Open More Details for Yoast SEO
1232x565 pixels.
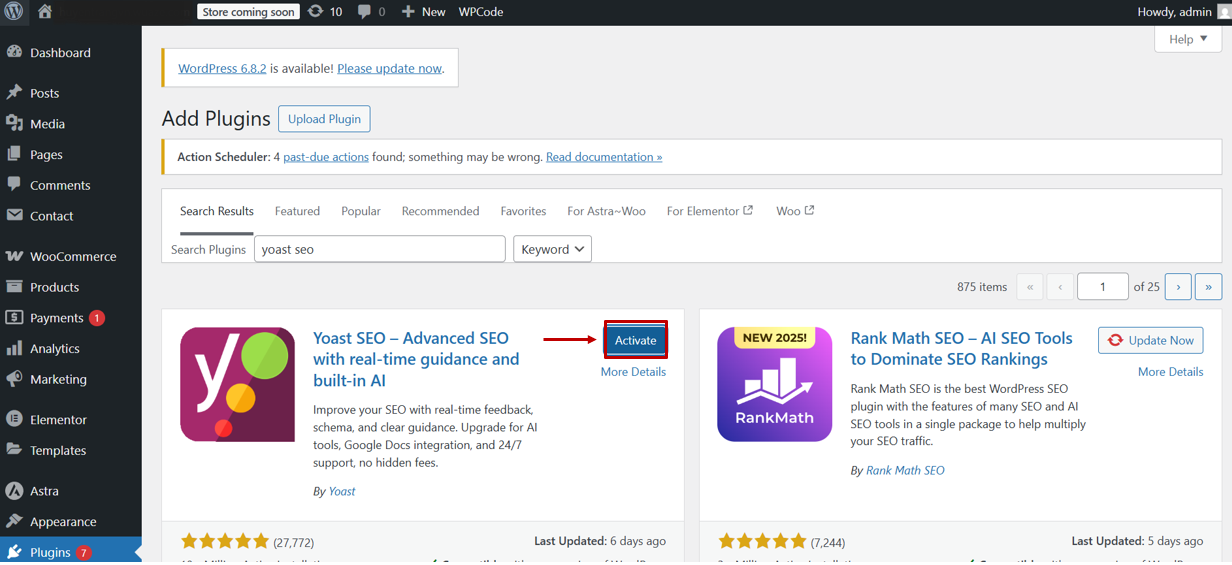[633, 371]
